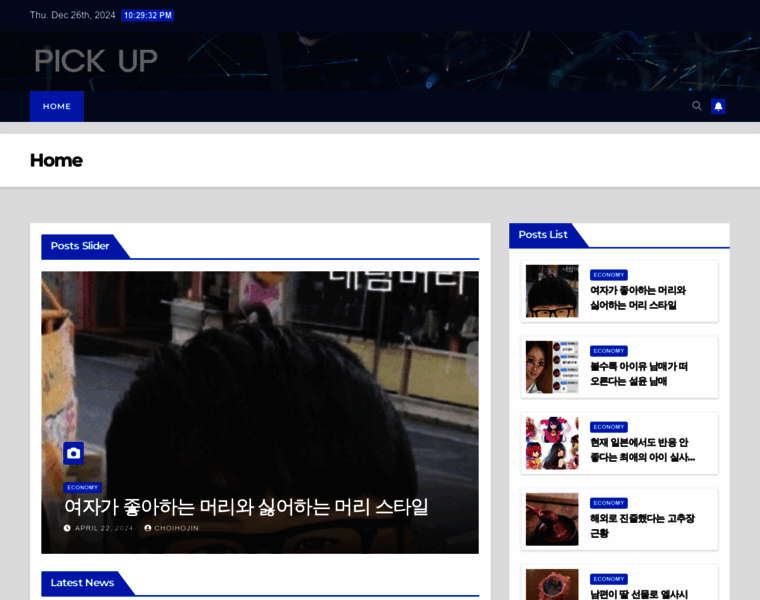Screen dimensions: 760x600
Task: Click the Posts Slider section heading
Action: click(80, 246)
